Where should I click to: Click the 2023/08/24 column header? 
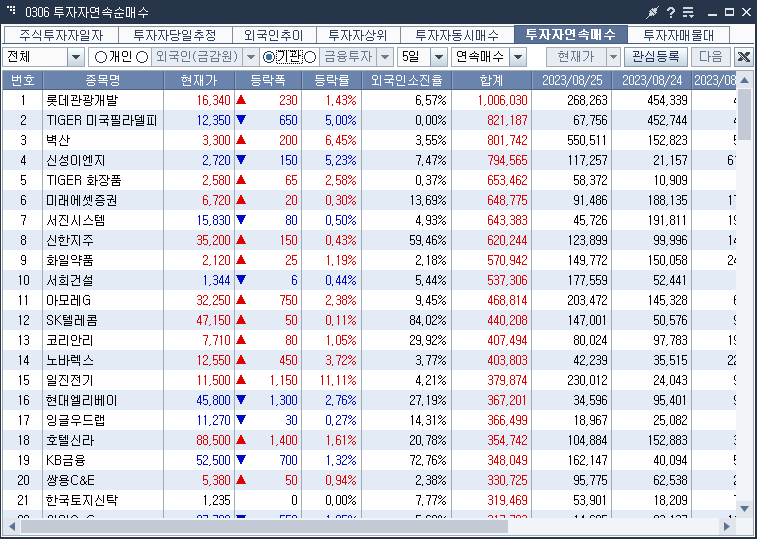[x=652, y=80]
